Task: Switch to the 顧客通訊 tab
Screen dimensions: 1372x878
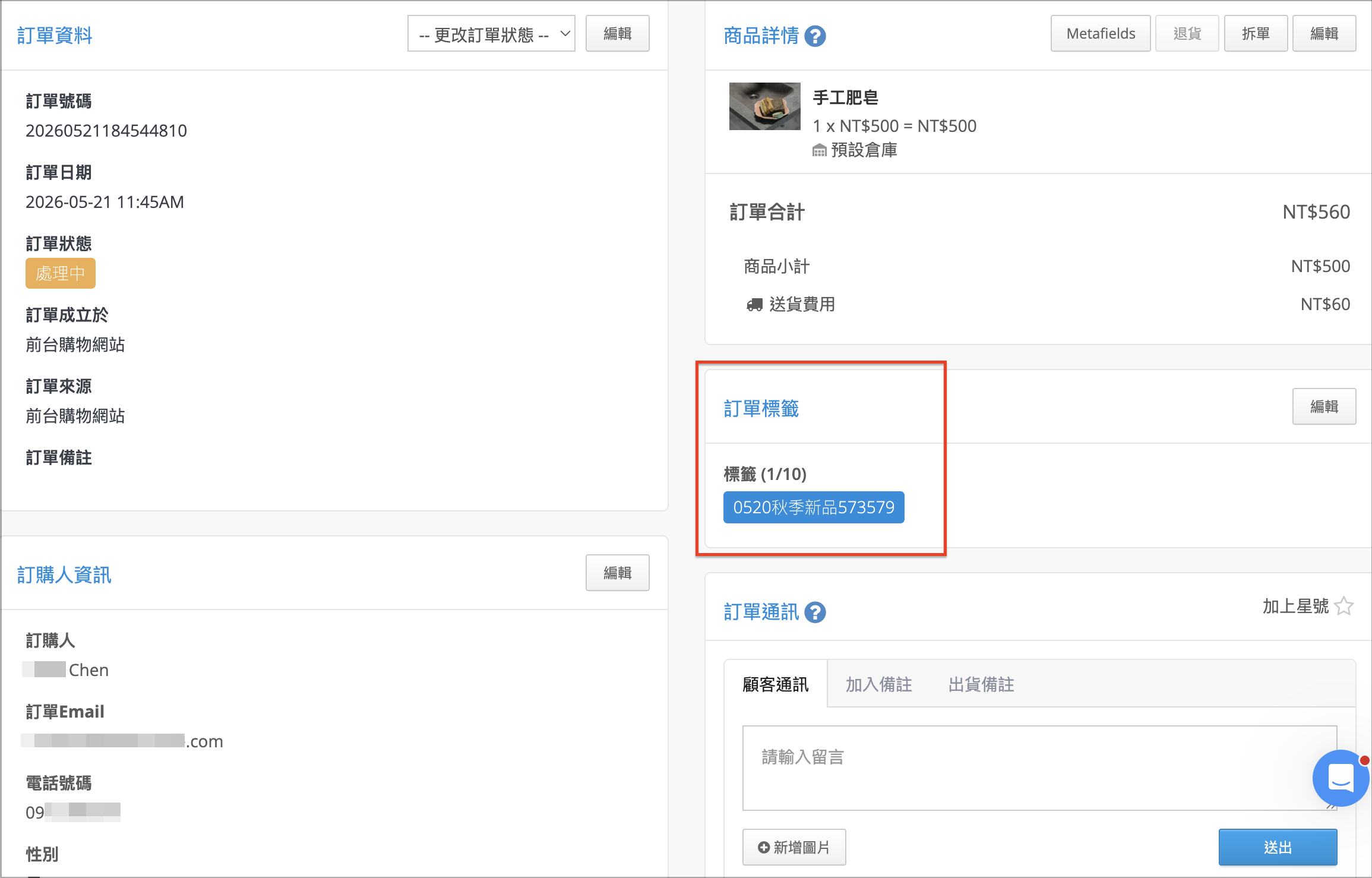Action: [775, 684]
